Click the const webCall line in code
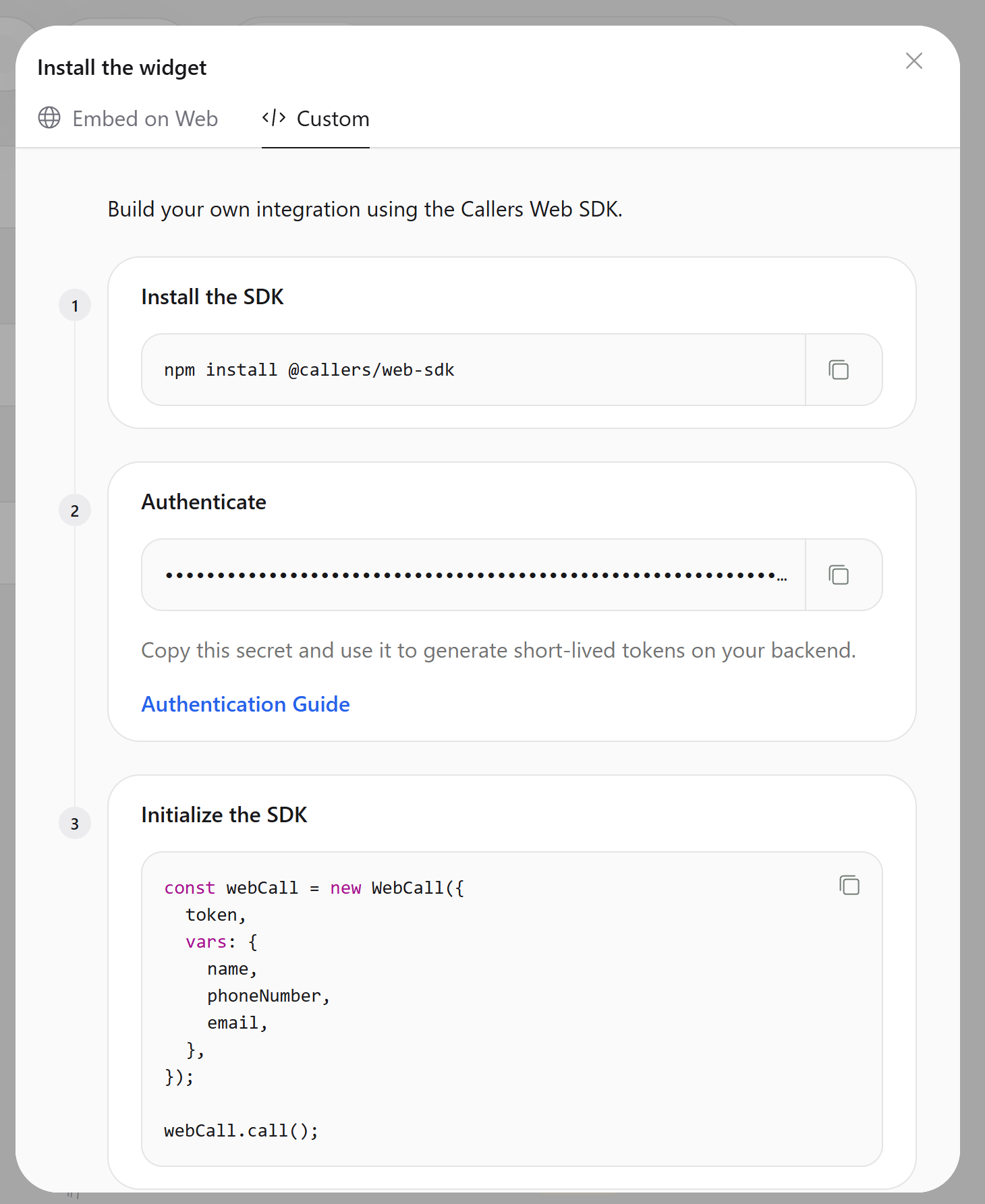The height and width of the screenshot is (1204, 985). 314,888
